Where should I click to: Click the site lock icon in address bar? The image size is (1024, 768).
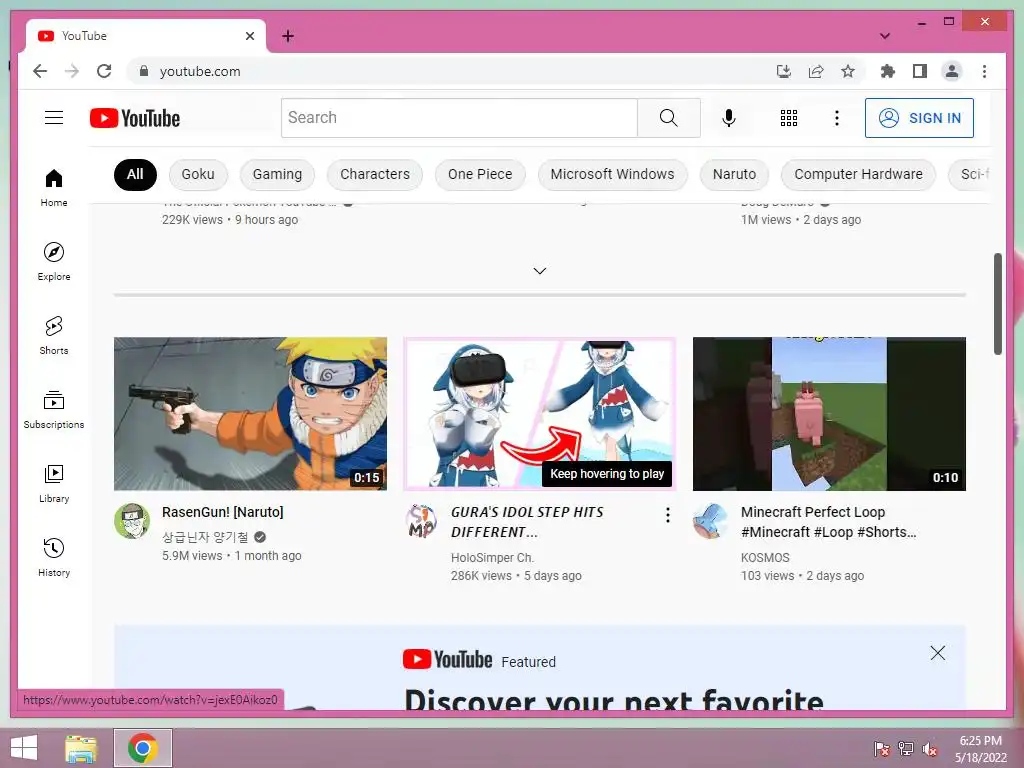point(144,71)
